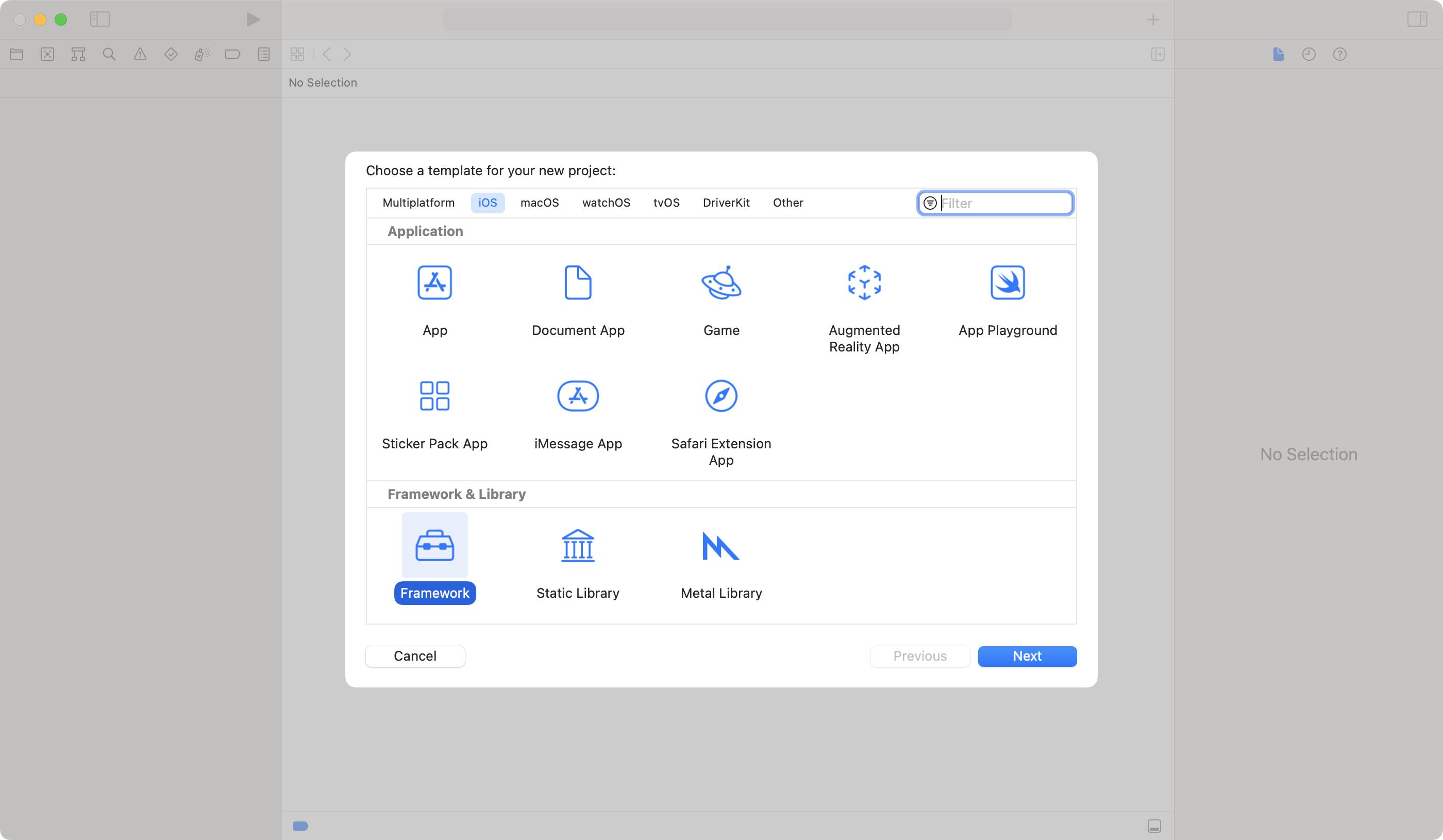Pick the iMessage App template
This screenshot has height=840, width=1443.
(x=578, y=396)
